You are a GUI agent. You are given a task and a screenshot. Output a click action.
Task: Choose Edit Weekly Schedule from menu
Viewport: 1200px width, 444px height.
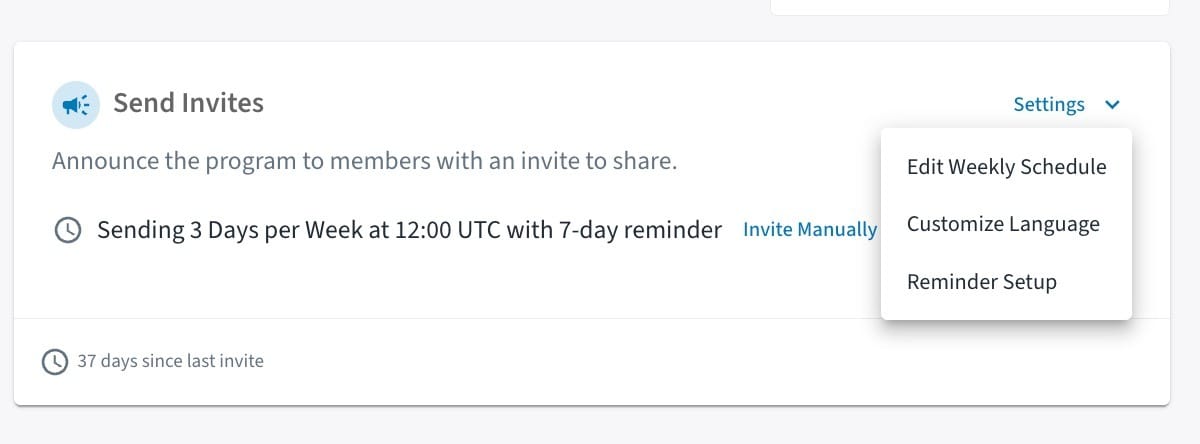point(1006,167)
